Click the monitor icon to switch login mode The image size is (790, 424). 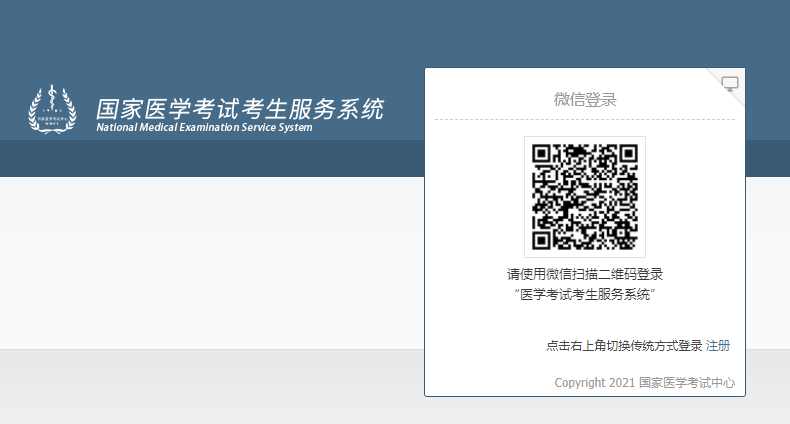click(x=730, y=84)
